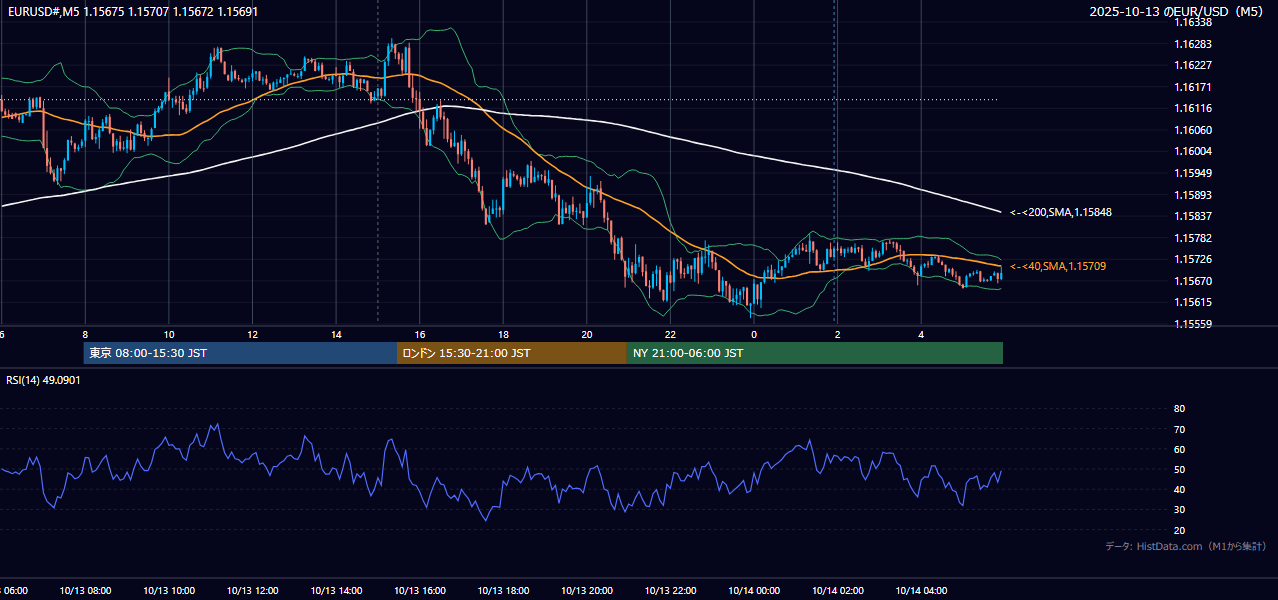This screenshot has height=600, width=1278.
Task: Click RSI scale value 40
Action: (x=1179, y=489)
